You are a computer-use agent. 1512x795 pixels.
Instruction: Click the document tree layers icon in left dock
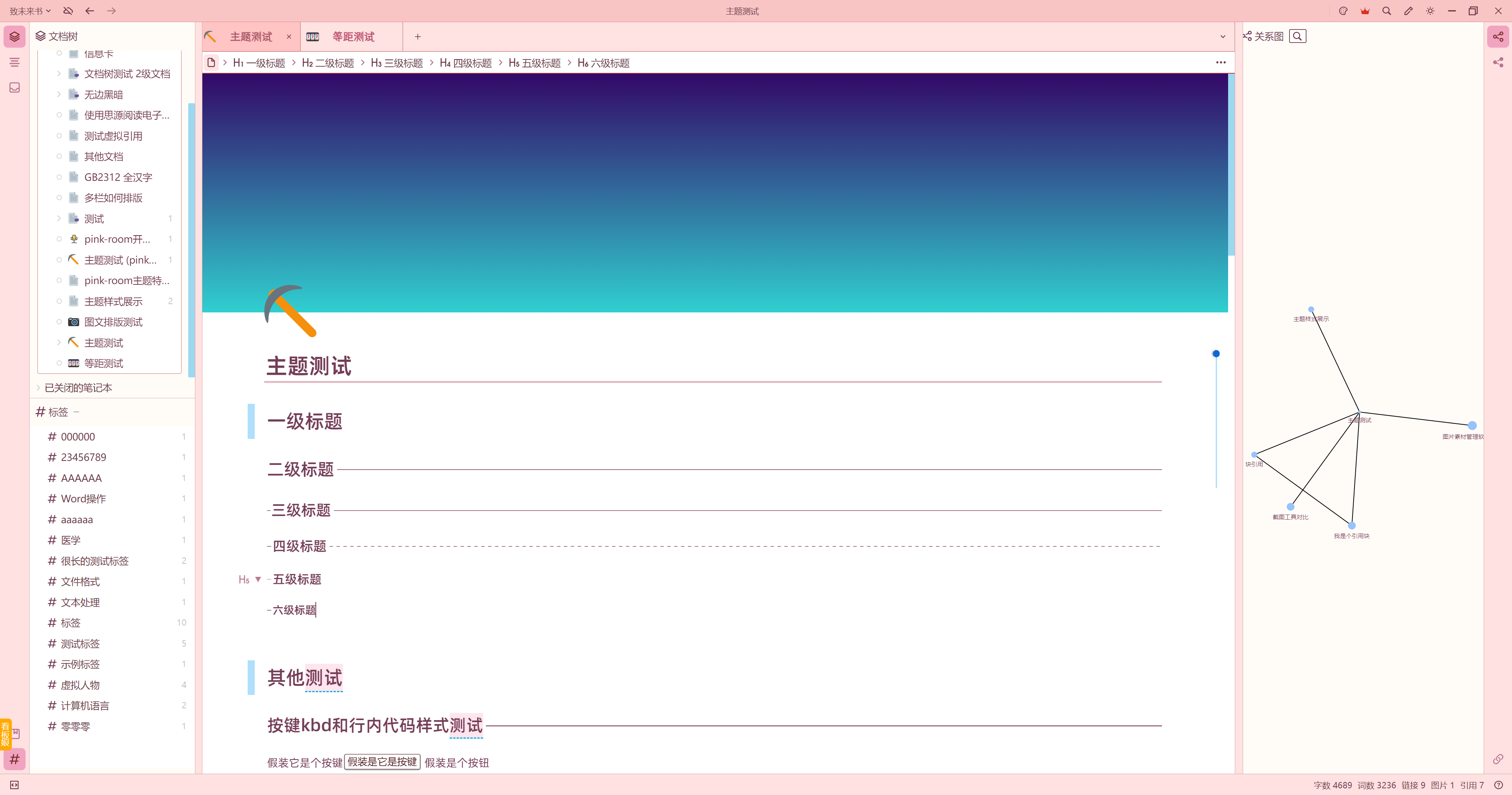click(x=15, y=36)
